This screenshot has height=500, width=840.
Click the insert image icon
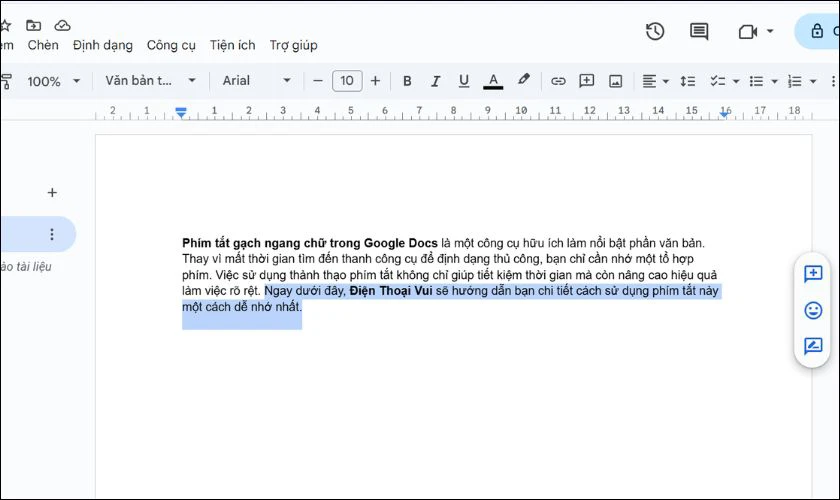616,81
